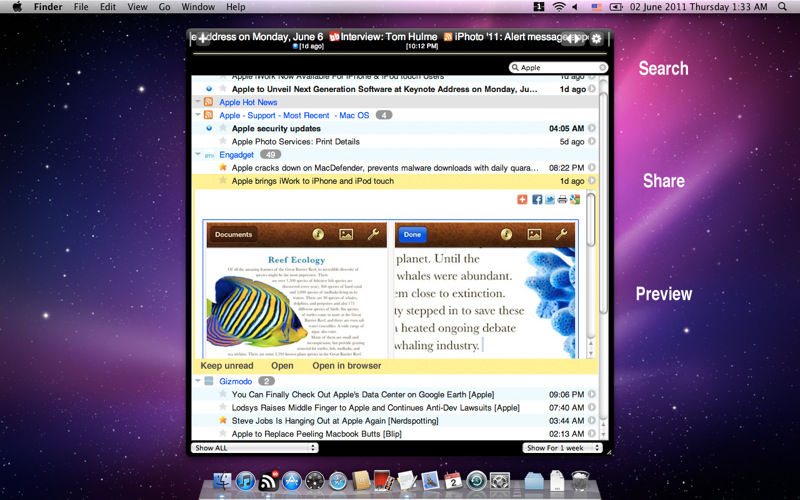
Task: Open the Window menu
Action: (198, 7)
